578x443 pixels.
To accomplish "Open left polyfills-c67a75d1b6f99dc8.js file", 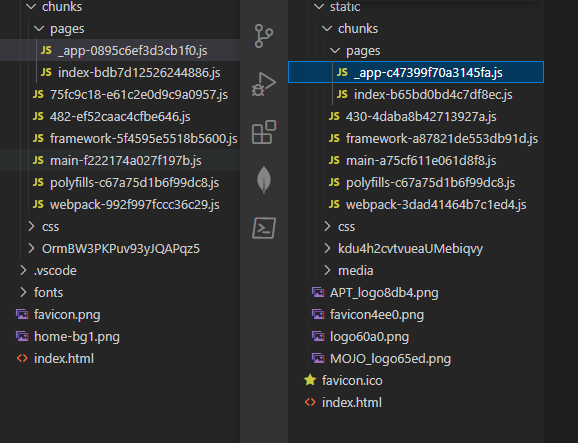I will click(120, 183).
